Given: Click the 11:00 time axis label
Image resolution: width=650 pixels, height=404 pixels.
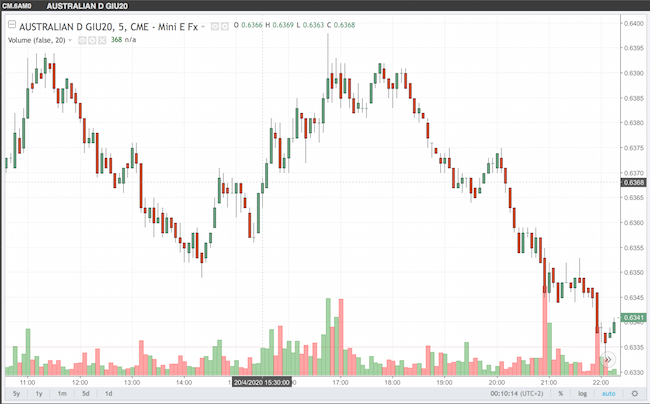Looking at the screenshot, I should (27, 382).
